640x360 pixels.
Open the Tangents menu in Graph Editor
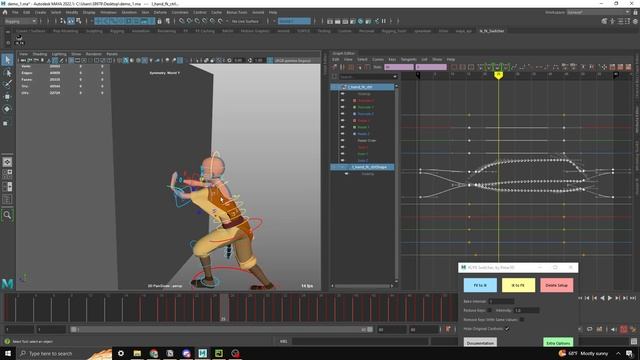[409, 60]
